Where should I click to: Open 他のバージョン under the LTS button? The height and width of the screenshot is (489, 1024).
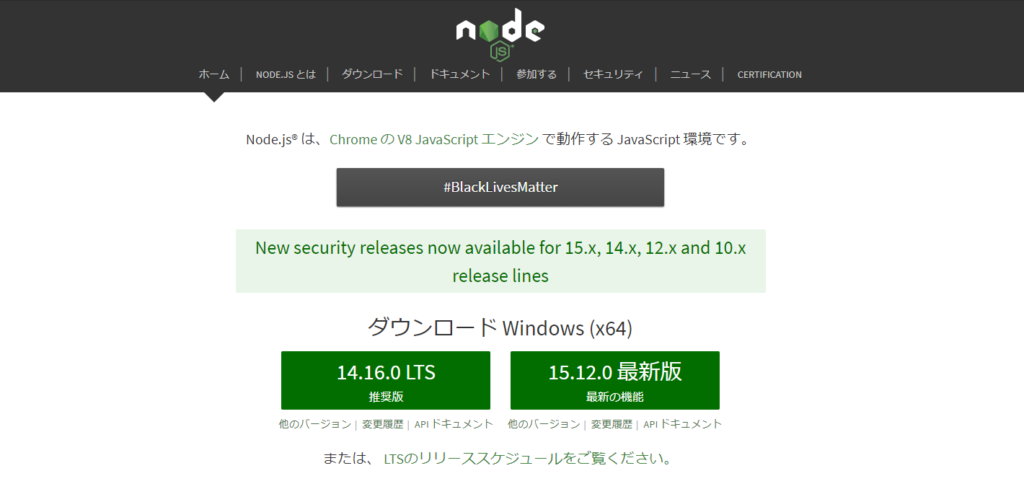click(315, 424)
